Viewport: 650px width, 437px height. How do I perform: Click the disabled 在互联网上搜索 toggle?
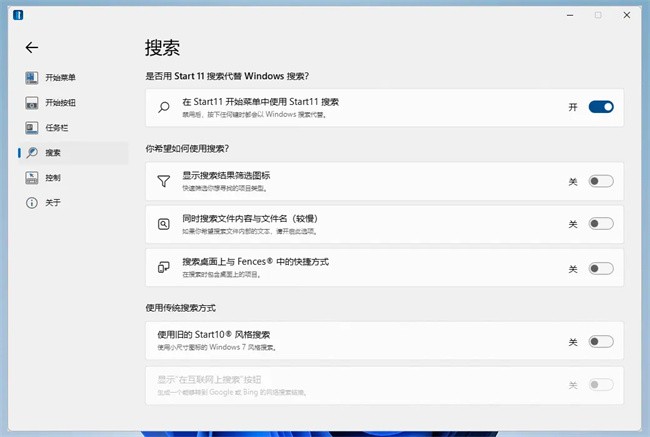(x=601, y=385)
